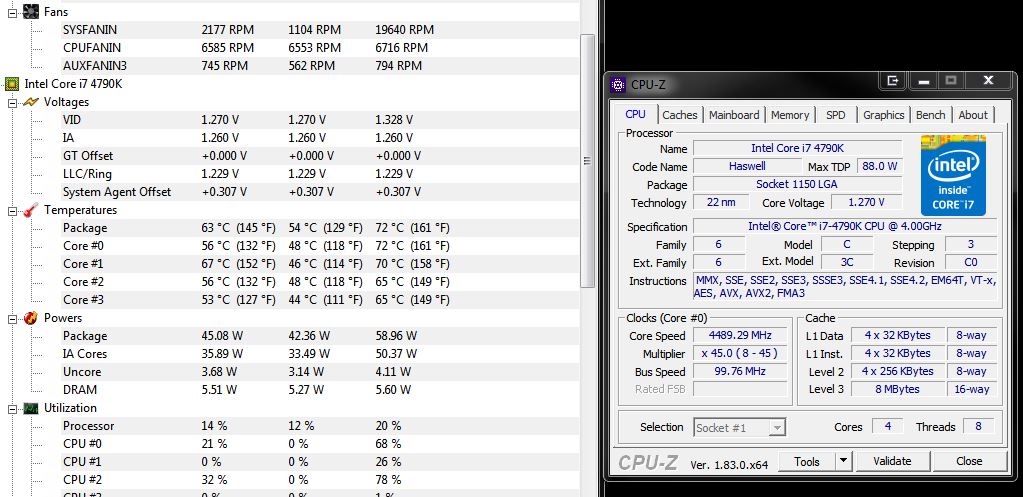Click the Multiplier value field
Screen dimensions: 1023x497
click(740, 354)
